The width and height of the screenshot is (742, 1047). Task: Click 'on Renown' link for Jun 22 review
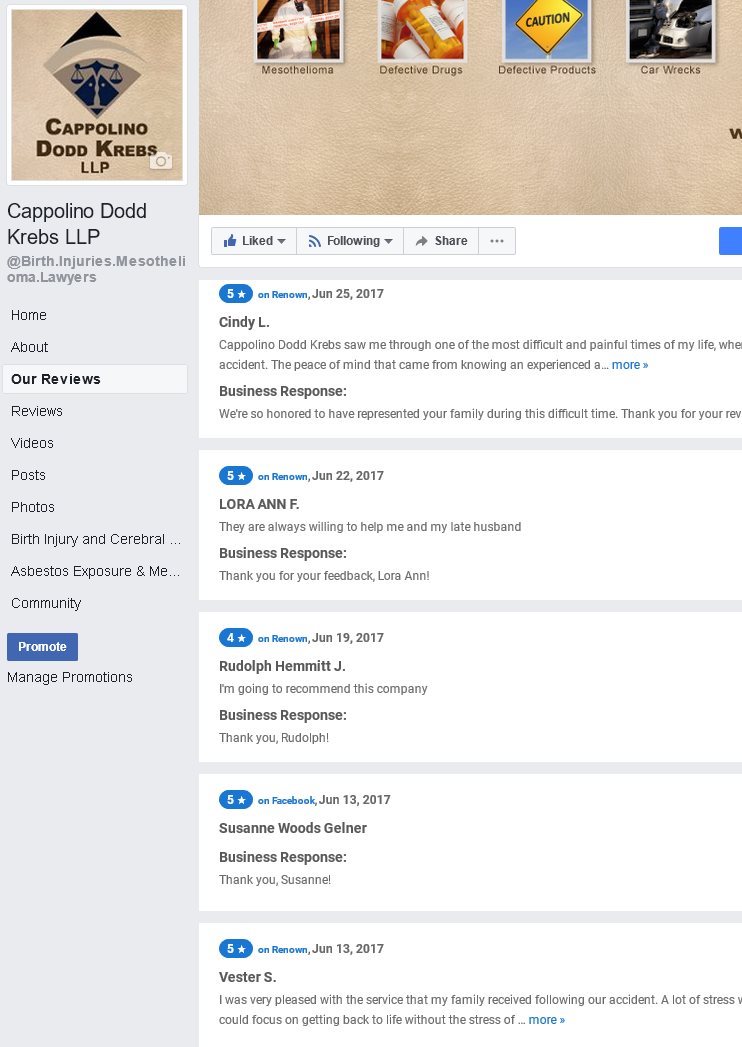[283, 477]
